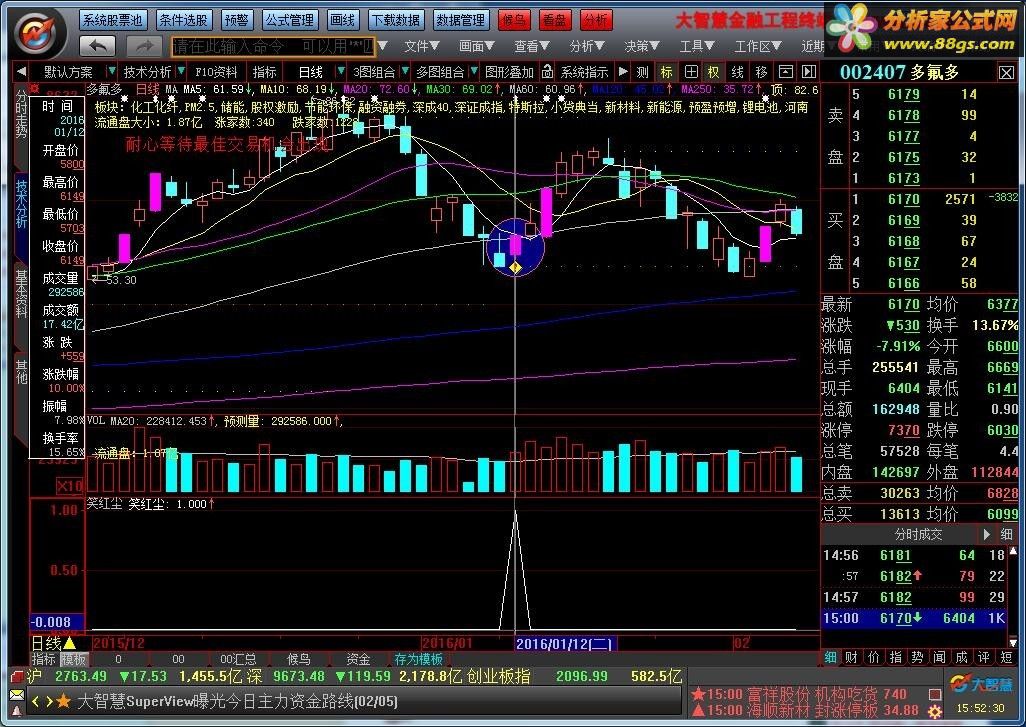The height and width of the screenshot is (727, 1026).
Task: Click the right triangle after 系统指示
Action: [x=623, y=71]
